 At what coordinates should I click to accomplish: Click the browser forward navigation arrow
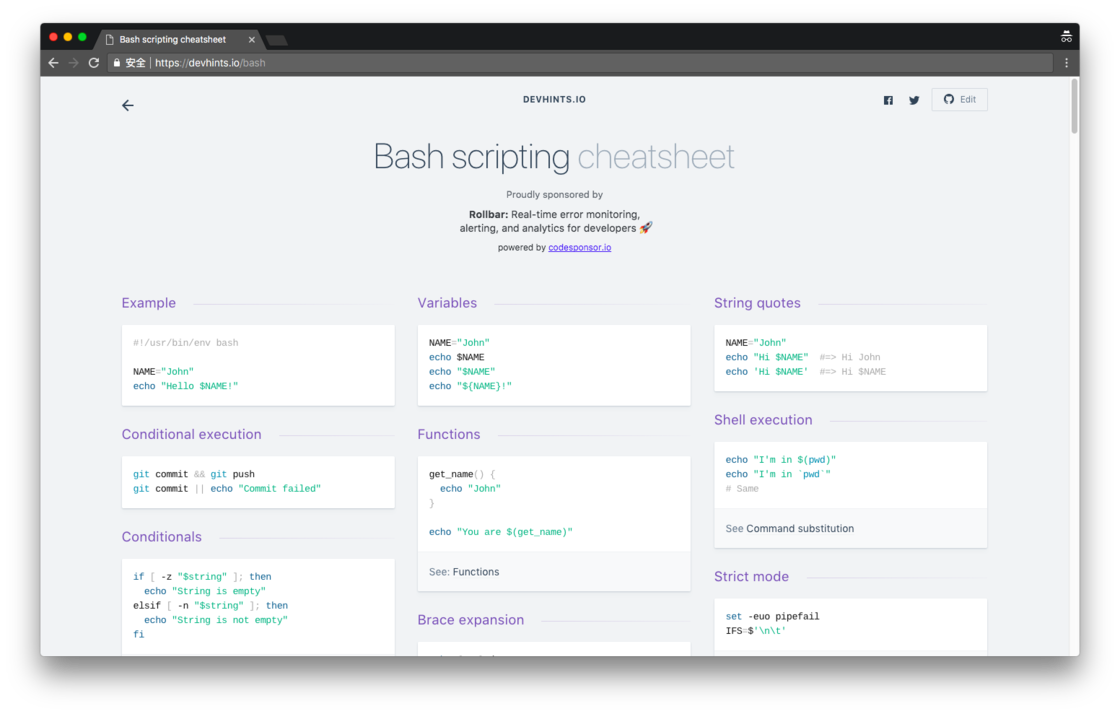(74, 63)
